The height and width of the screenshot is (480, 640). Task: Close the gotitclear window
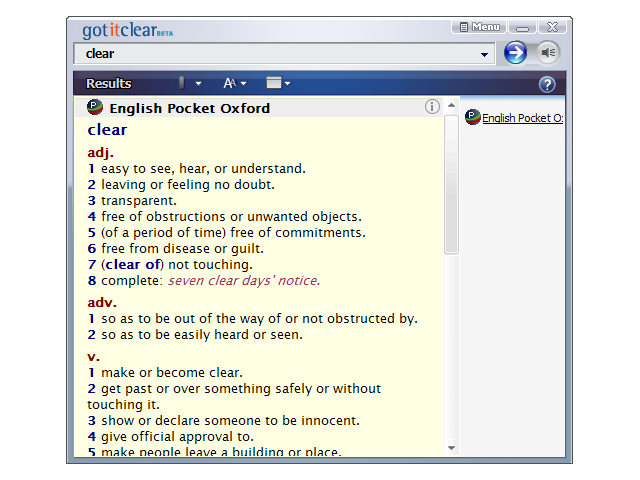[x=552, y=27]
